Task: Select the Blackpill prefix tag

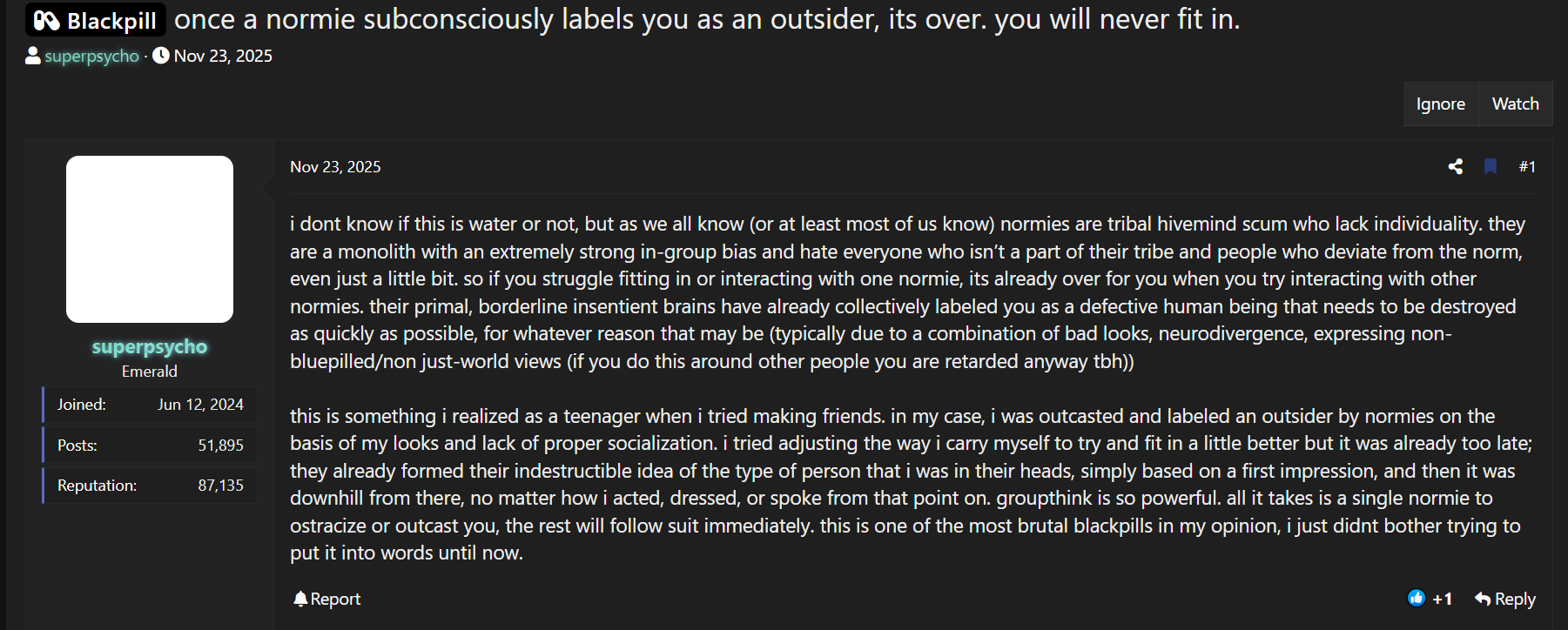Action: 96,20
